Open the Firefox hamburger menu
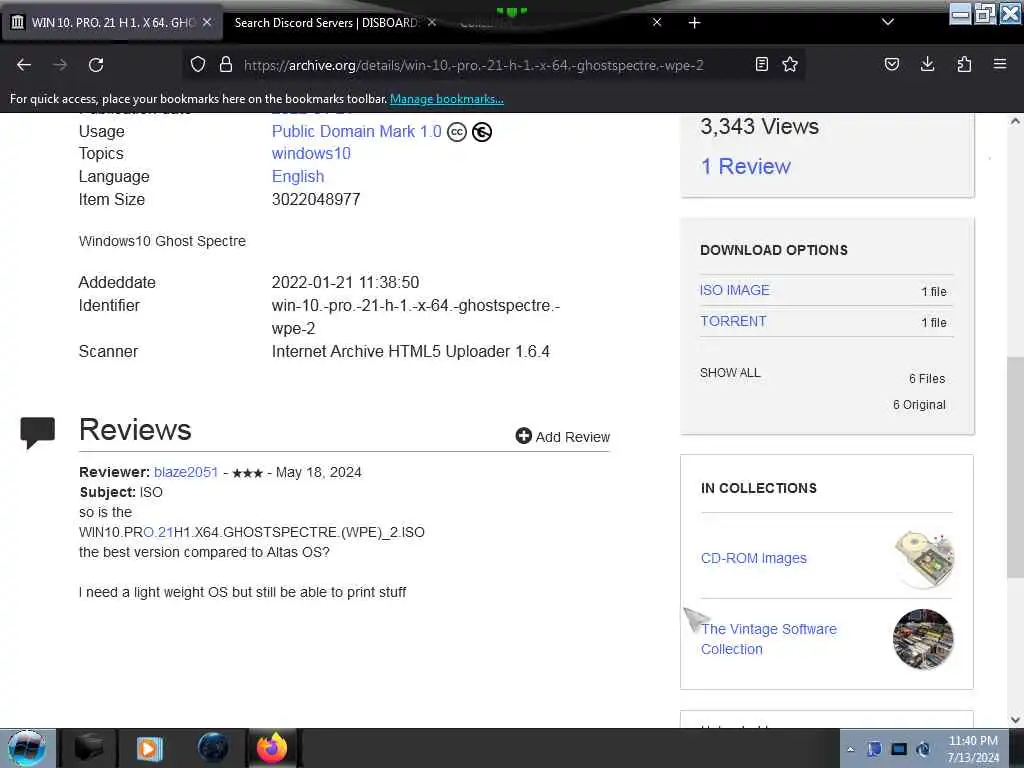This screenshot has width=1024, height=768. [x=1000, y=64]
